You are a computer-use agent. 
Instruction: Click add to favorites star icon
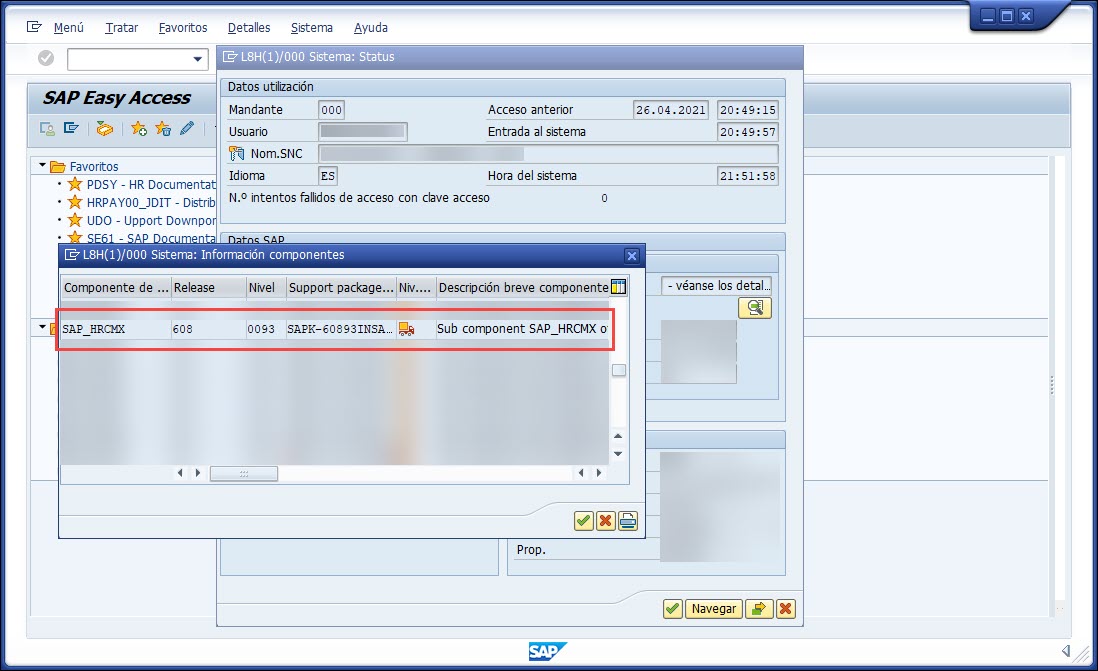139,128
